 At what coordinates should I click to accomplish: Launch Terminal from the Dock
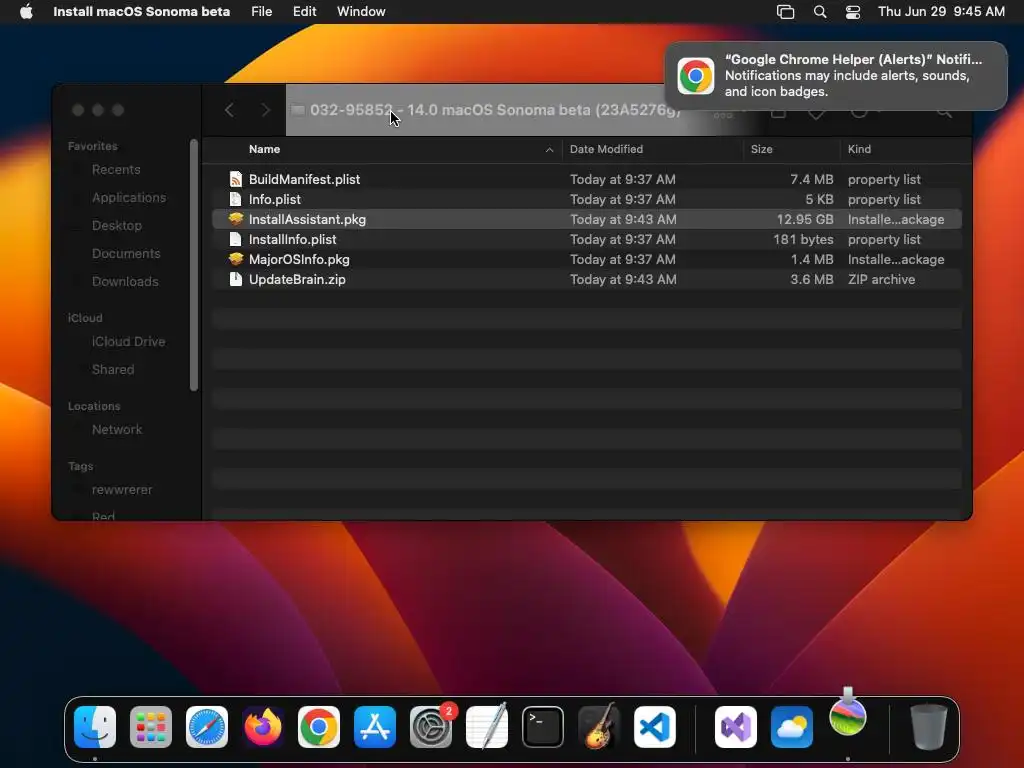tap(543, 726)
